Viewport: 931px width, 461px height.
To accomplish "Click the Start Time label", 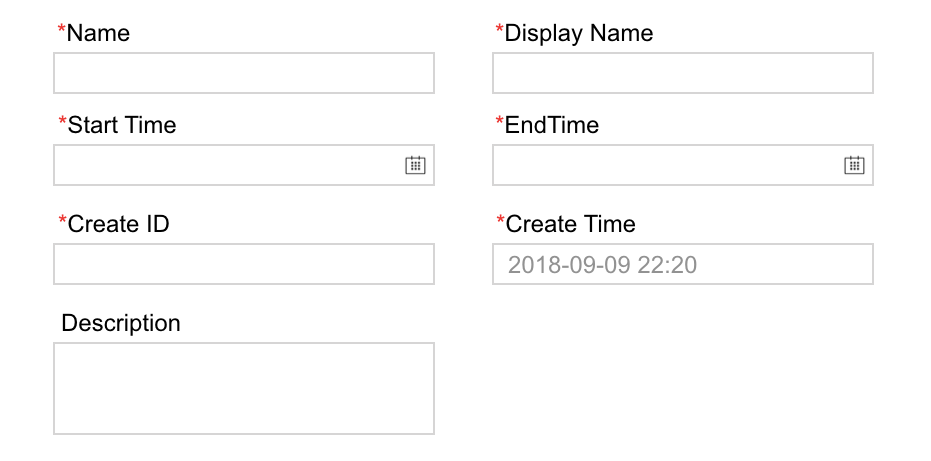I will 121,125.
